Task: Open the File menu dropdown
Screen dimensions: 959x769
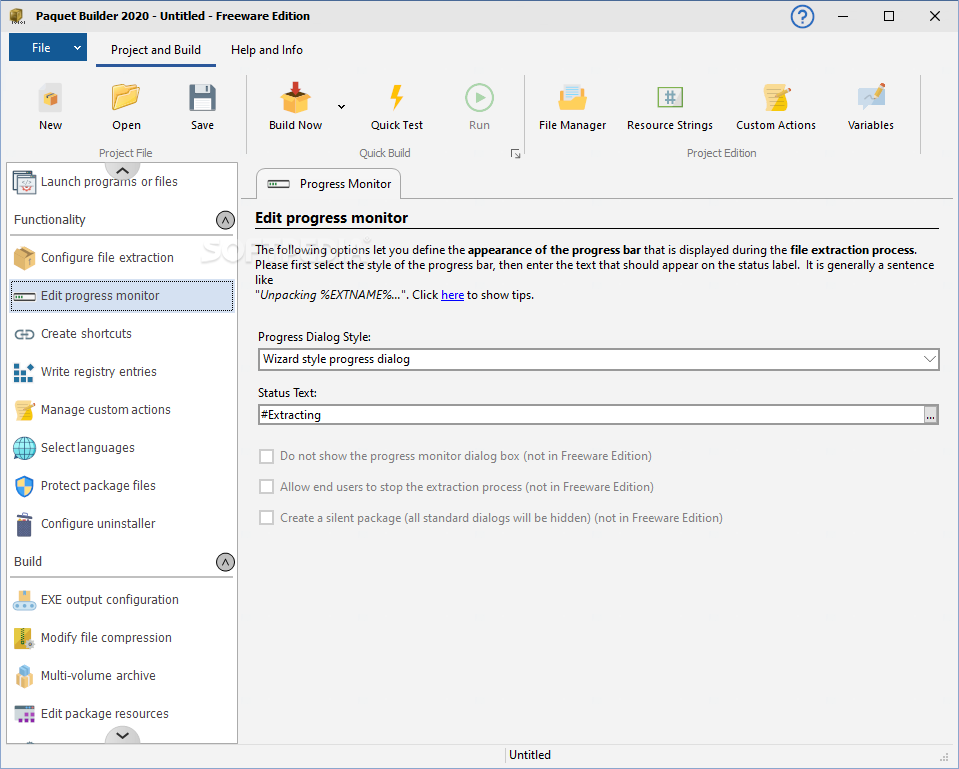Action: tap(48, 48)
